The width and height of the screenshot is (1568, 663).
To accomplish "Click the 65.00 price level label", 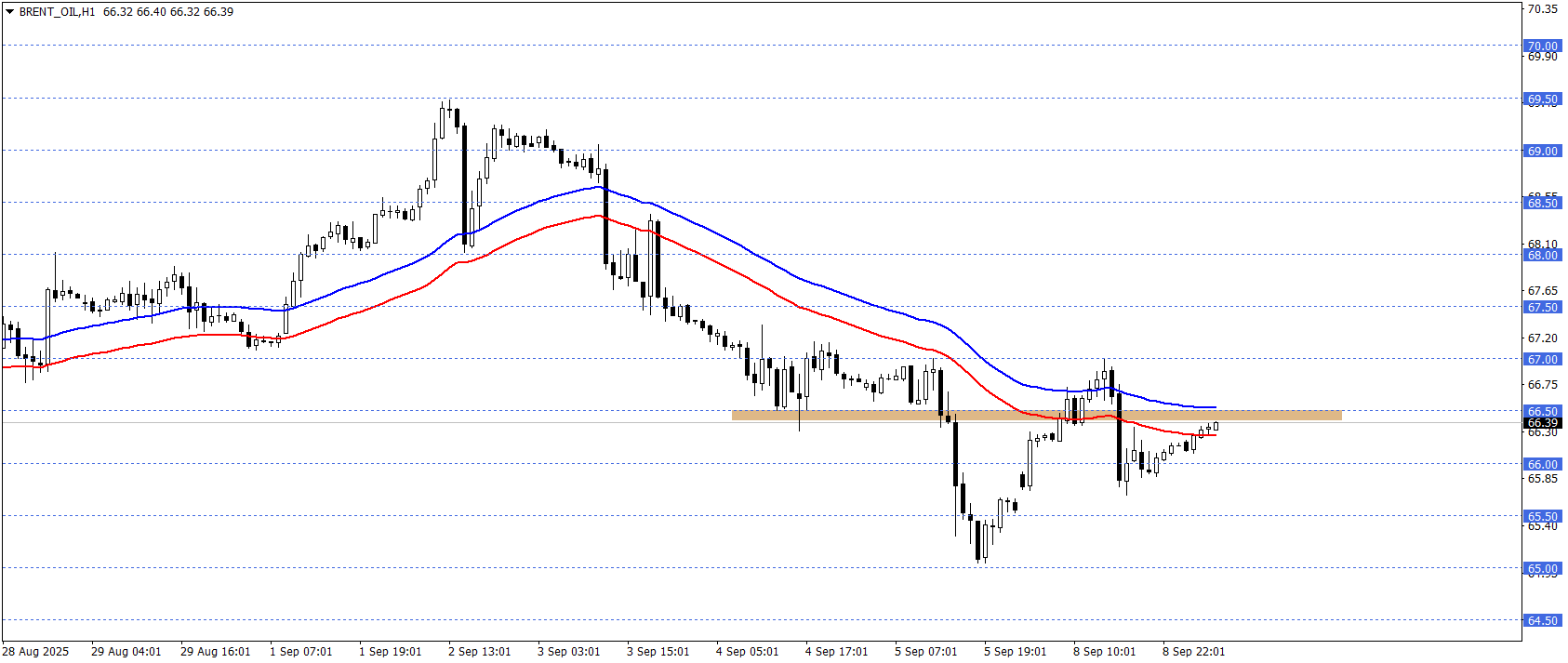I will coord(1542,568).
